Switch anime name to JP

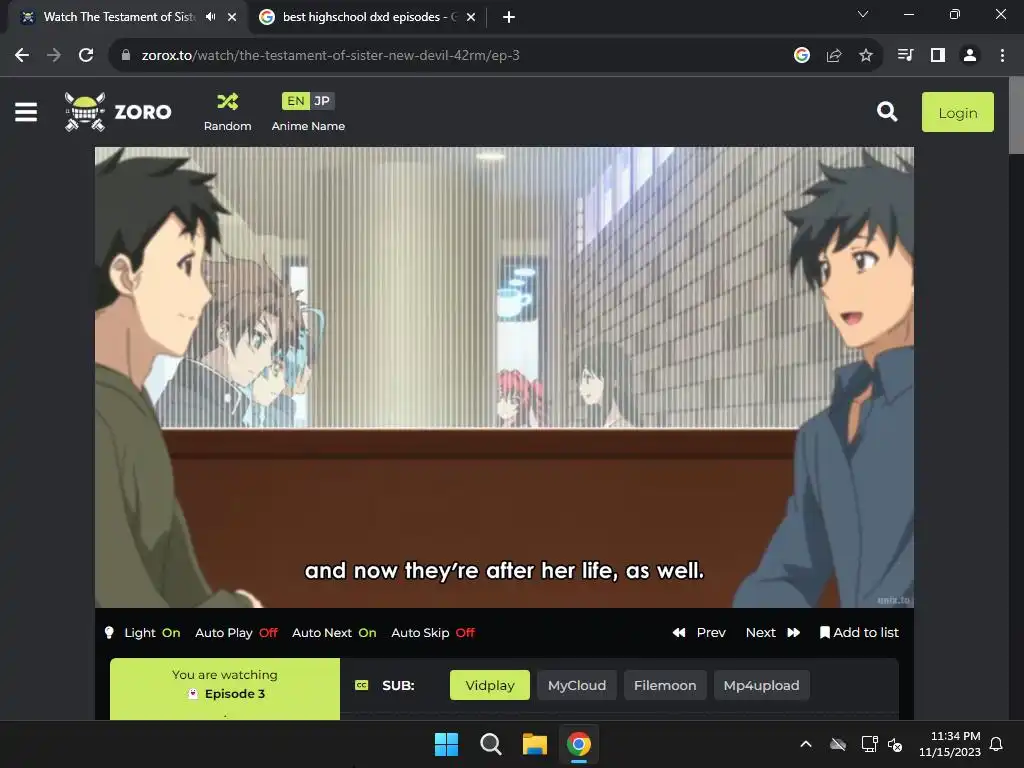[322, 101]
